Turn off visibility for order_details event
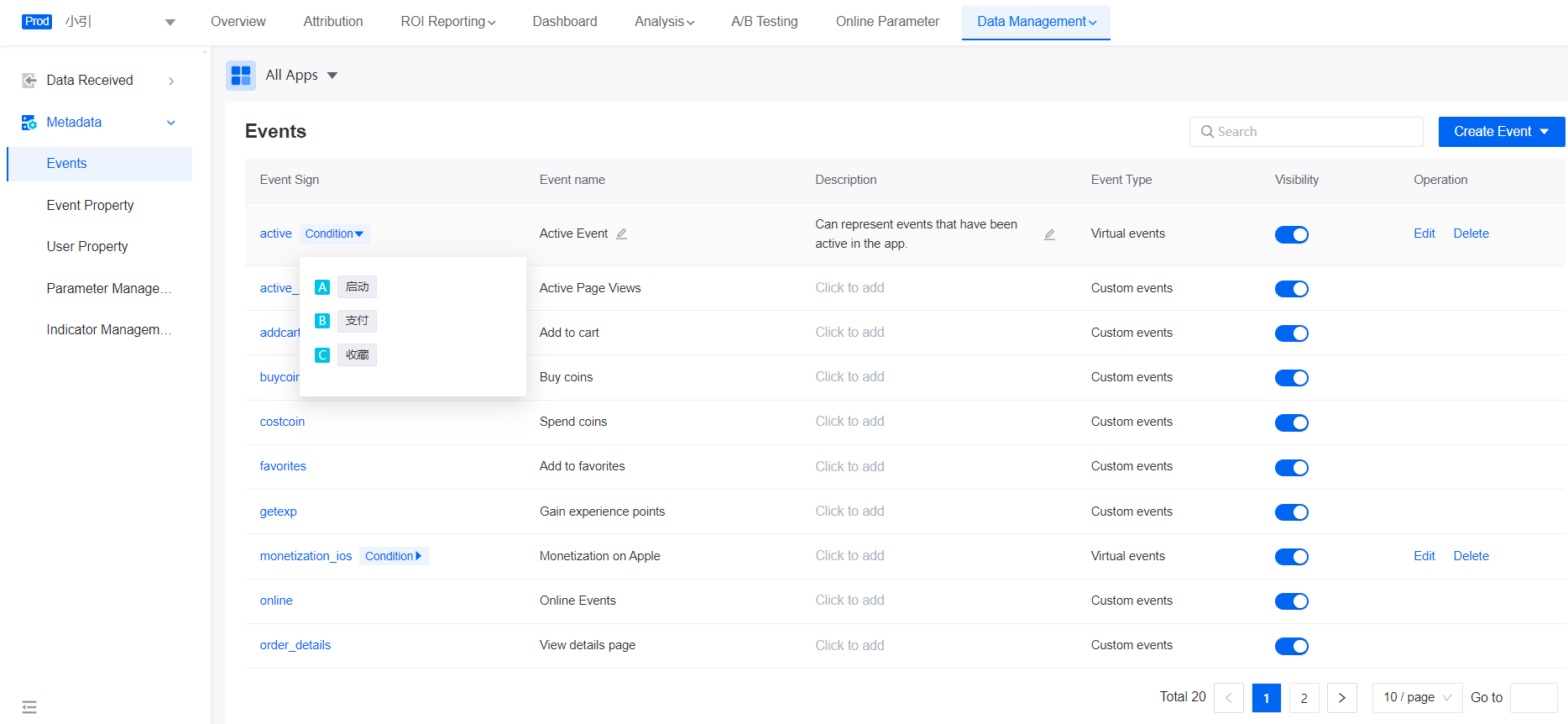The height and width of the screenshot is (724, 1568). [x=1291, y=646]
